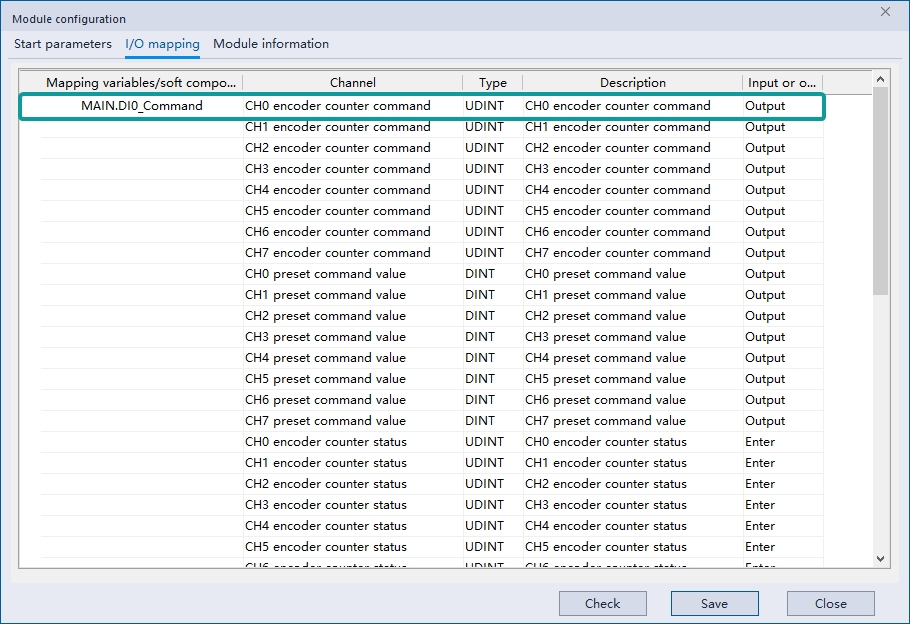The image size is (910, 624).
Task: Click the scrollbar up arrow
Action: (880, 79)
